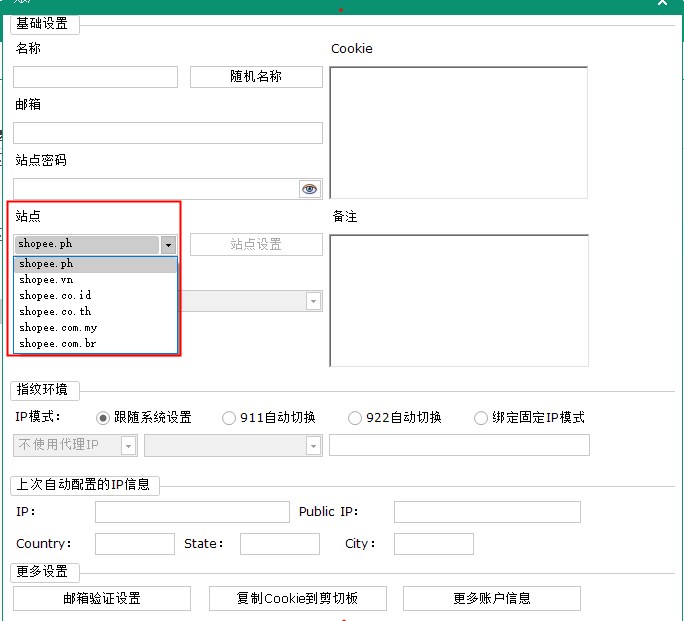The height and width of the screenshot is (621, 684).
Task: Collapse the shopee.ph site dropdown arrow
Action: click(168, 245)
